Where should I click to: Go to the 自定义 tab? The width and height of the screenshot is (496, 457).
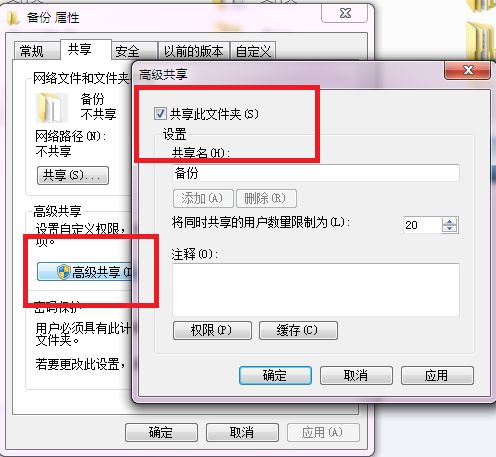(x=253, y=51)
